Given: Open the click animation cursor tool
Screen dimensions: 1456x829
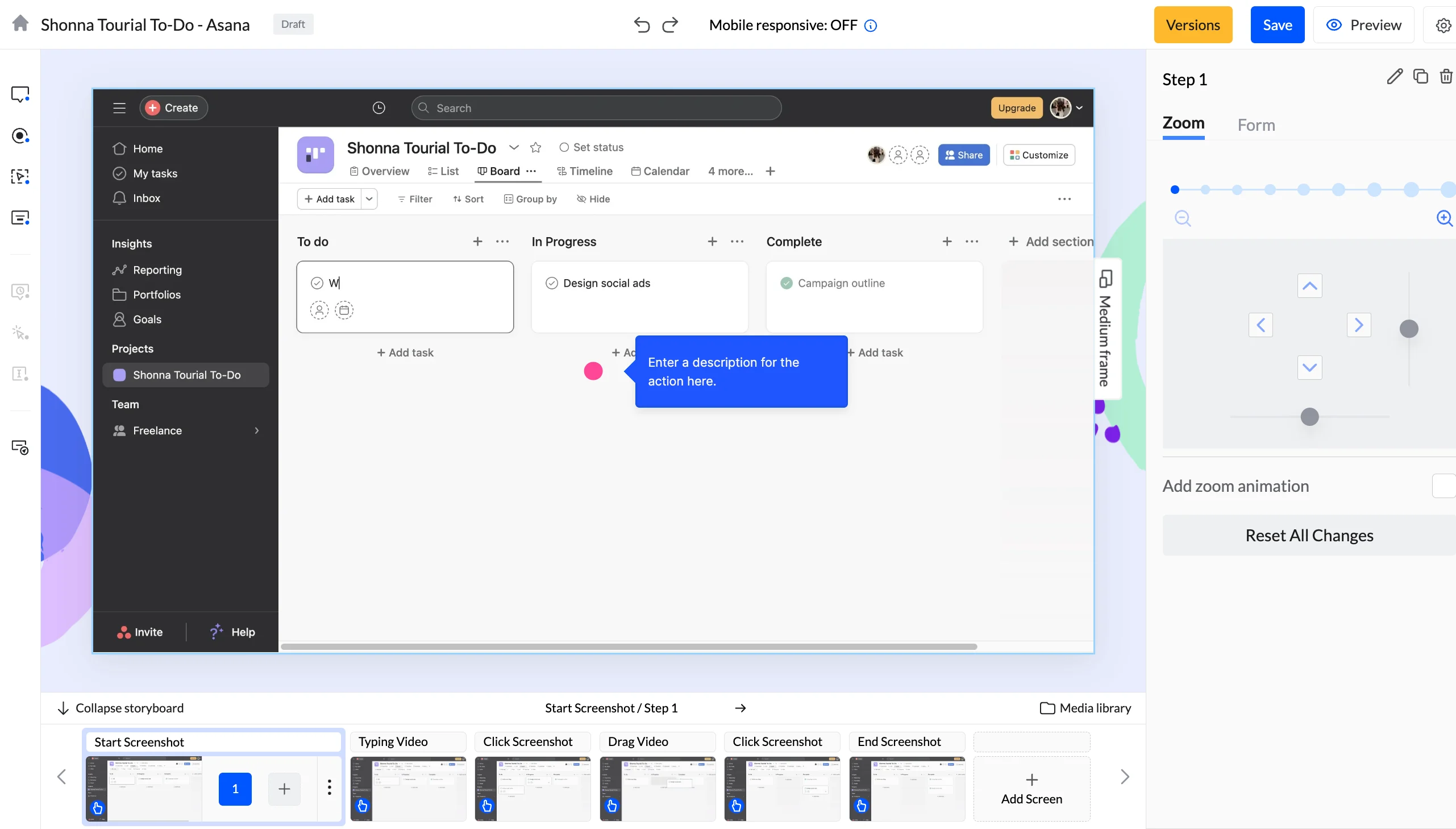Looking at the screenshot, I should coord(20,333).
